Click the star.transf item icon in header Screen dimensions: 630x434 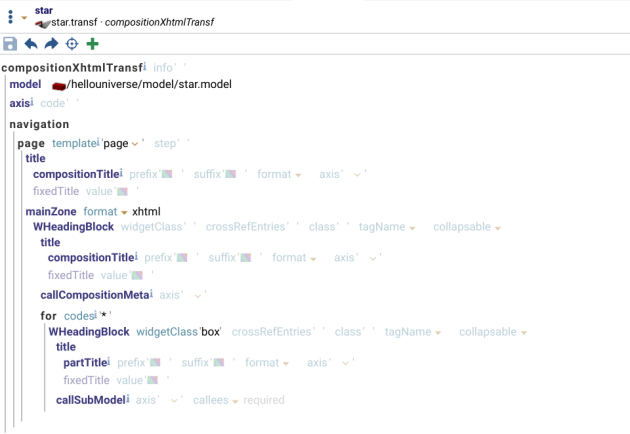coord(42,24)
